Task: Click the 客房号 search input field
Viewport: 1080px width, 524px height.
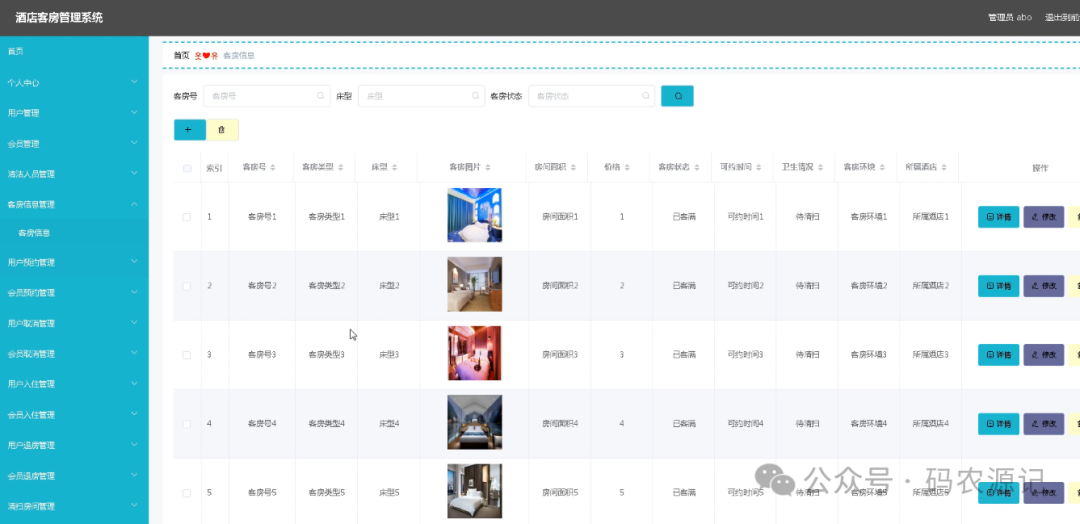Action: pos(267,96)
